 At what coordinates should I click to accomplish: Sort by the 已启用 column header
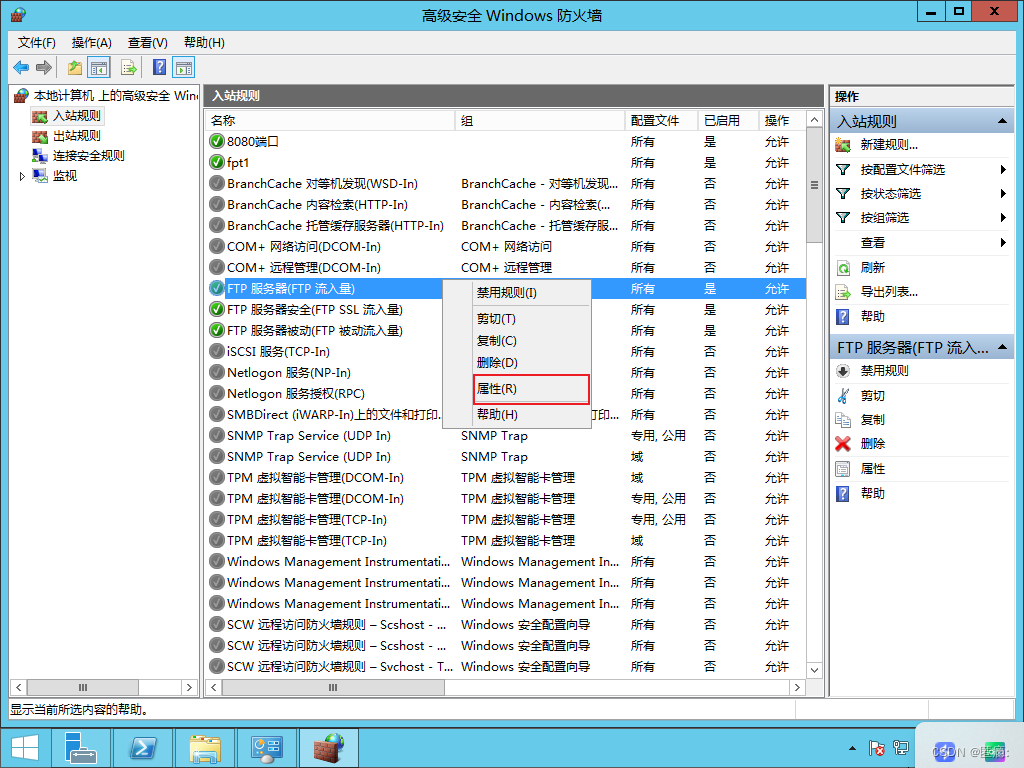click(728, 121)
